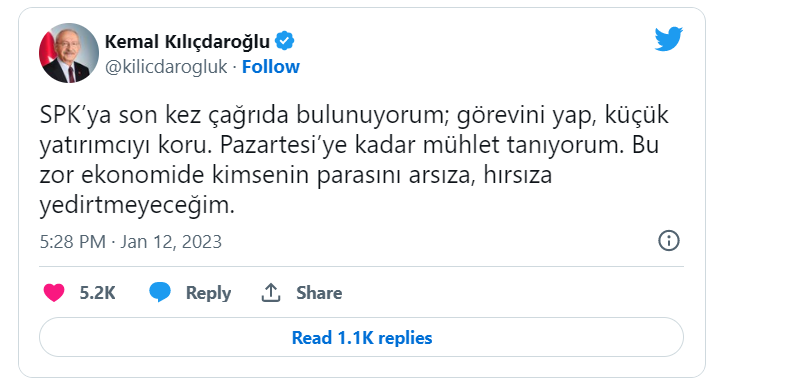The image size is (794, 389).
Task: Click the blue reply speech bubble icon
Action: (x=160, y=292)
